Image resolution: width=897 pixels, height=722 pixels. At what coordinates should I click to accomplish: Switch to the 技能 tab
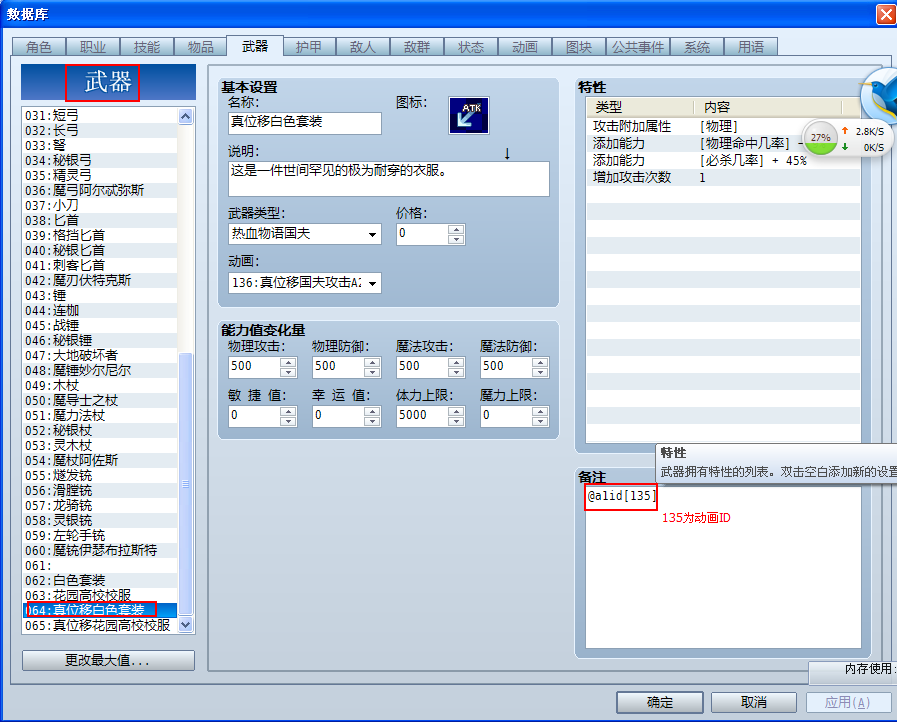point(146,47)
